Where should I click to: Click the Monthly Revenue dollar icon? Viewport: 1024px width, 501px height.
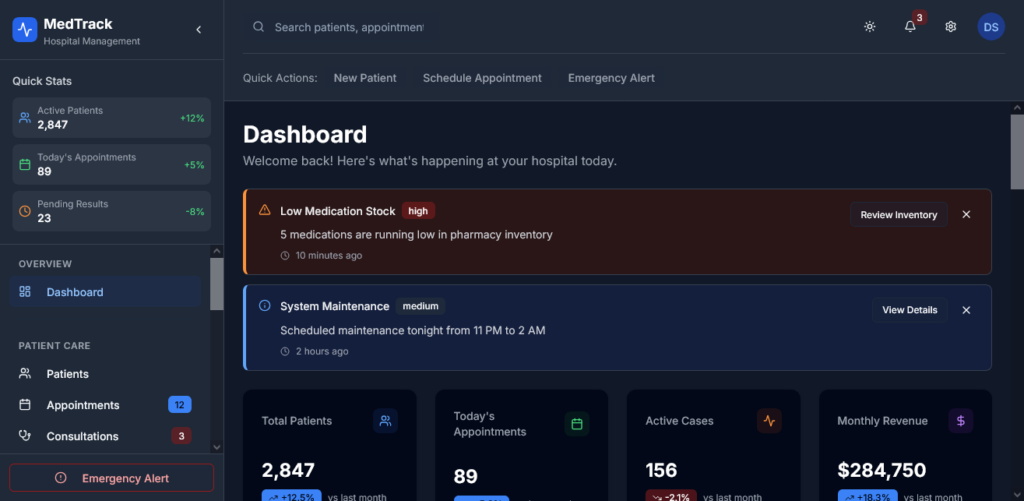pos(960,422)
